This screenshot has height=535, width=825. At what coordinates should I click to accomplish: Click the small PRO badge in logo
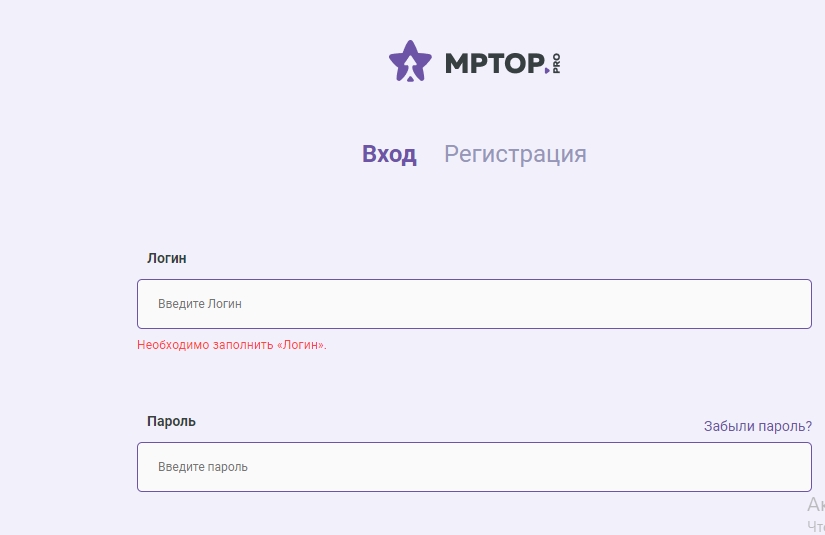[556, 62]
